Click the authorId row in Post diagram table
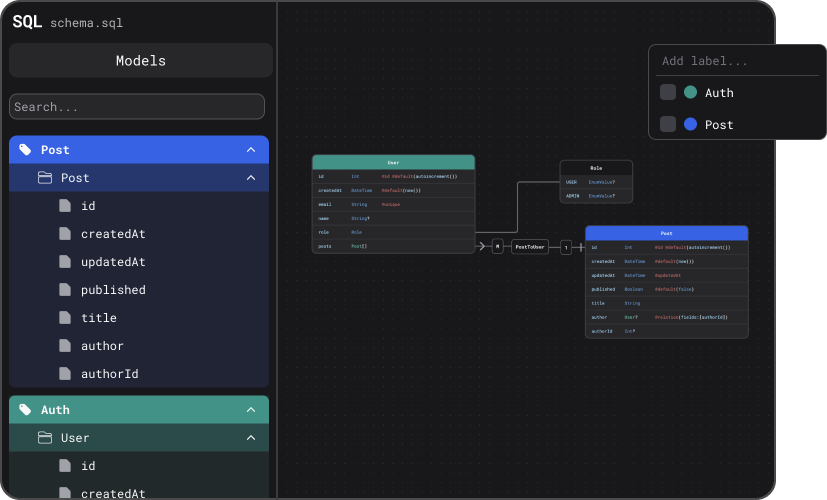 tap(667, 331)
